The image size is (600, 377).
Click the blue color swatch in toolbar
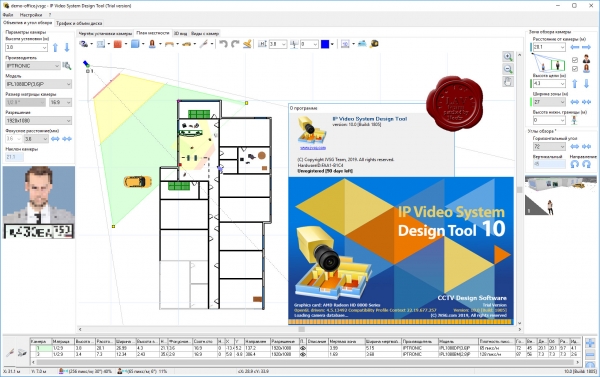pos(325,44)
